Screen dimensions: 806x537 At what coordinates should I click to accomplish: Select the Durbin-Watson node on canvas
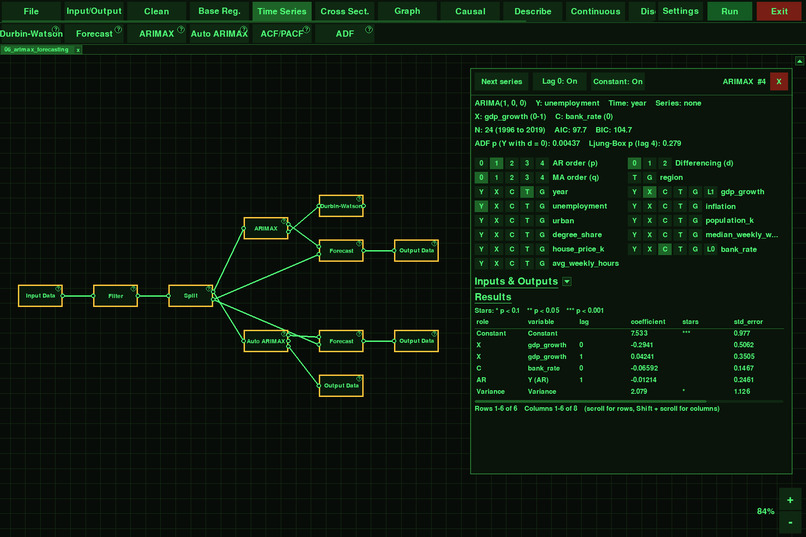coord(341,206)
